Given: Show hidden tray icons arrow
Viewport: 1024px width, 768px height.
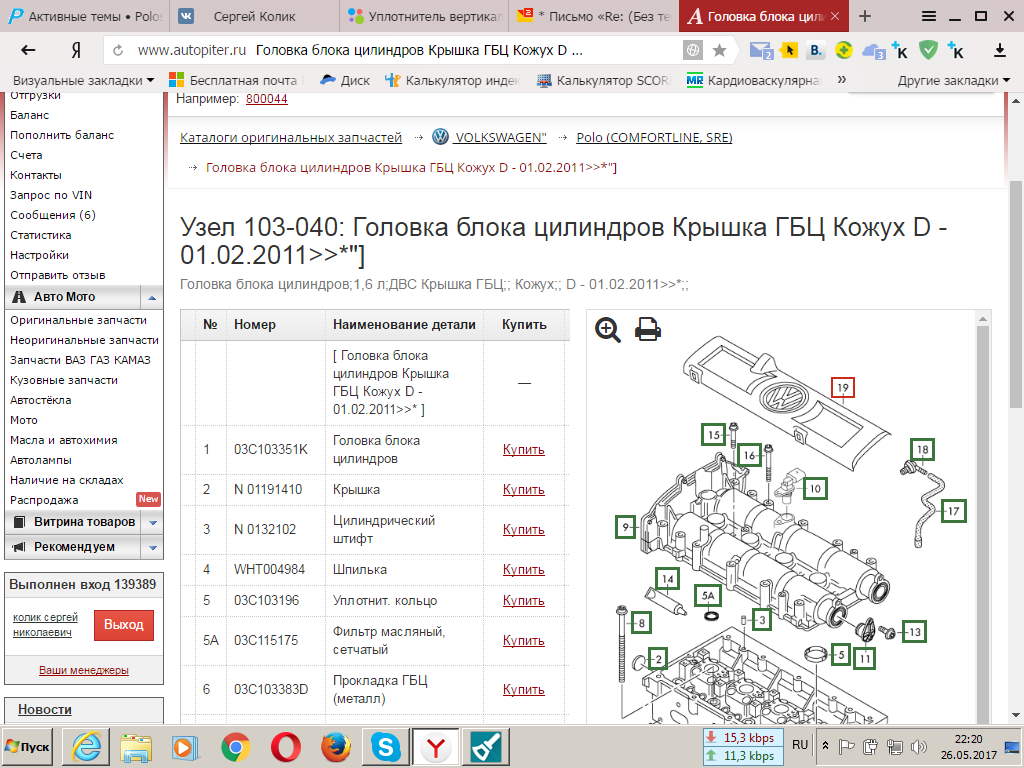Looking at the screenshot, I should coord(825,746).
